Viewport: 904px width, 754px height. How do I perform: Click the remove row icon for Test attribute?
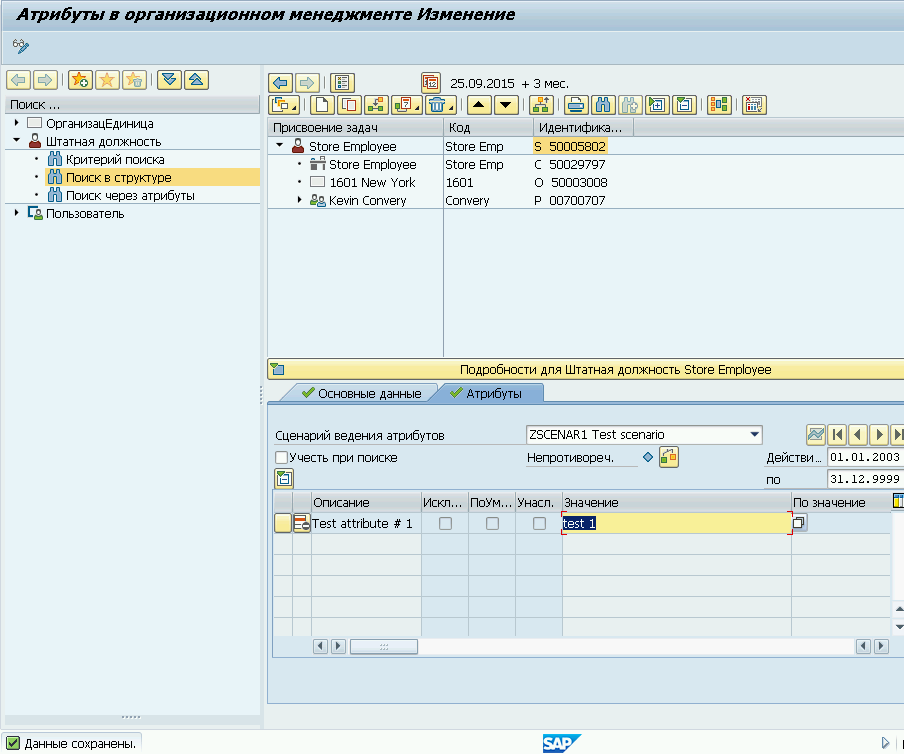(302, 523)
